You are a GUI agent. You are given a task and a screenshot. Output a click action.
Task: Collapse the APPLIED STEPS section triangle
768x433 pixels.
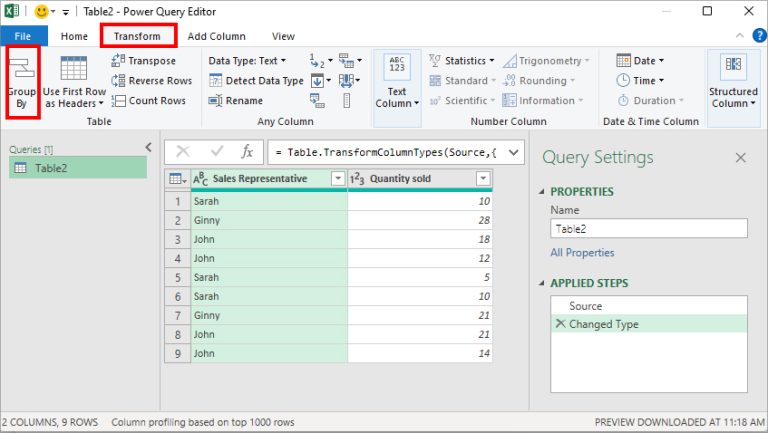pos(542,283)
